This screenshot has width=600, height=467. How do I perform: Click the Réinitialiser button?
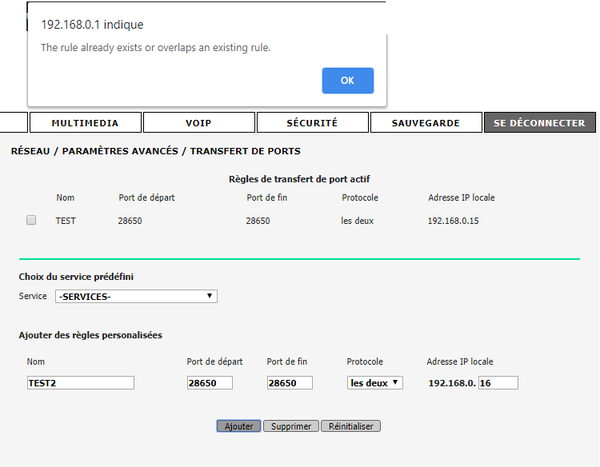click(x=350, y=426)
